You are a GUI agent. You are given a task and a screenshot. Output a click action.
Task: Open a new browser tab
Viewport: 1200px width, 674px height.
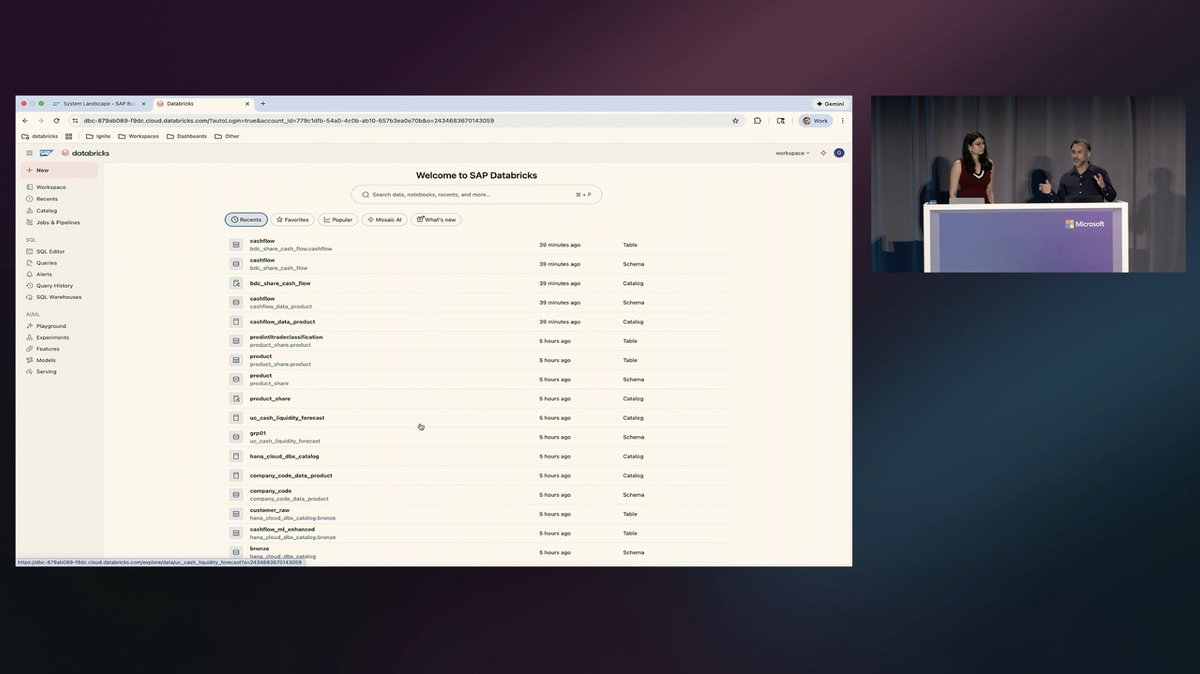pyautogui.click(x=263, y=103)
